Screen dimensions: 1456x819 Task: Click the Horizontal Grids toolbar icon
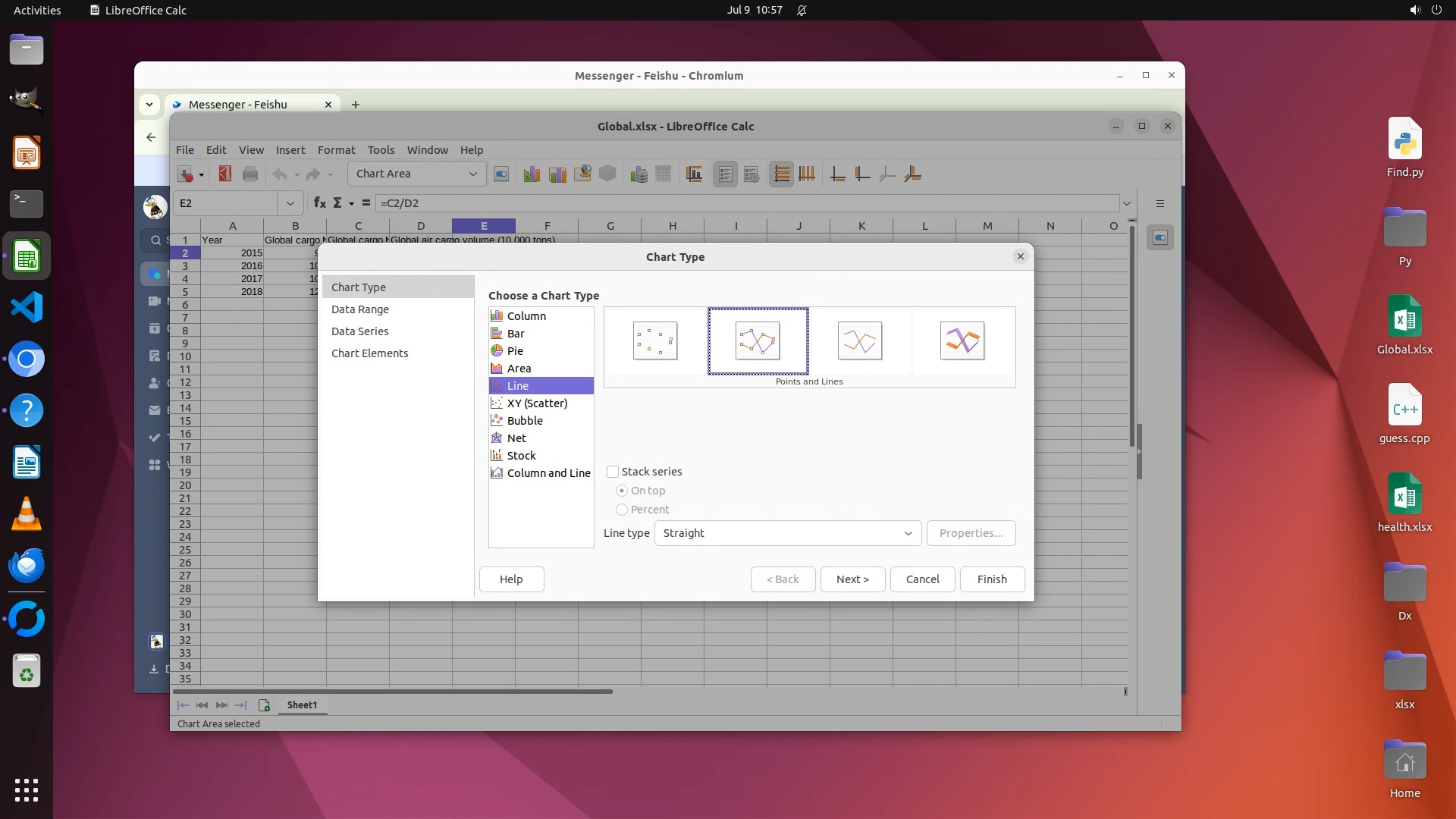tap(781, 174)
